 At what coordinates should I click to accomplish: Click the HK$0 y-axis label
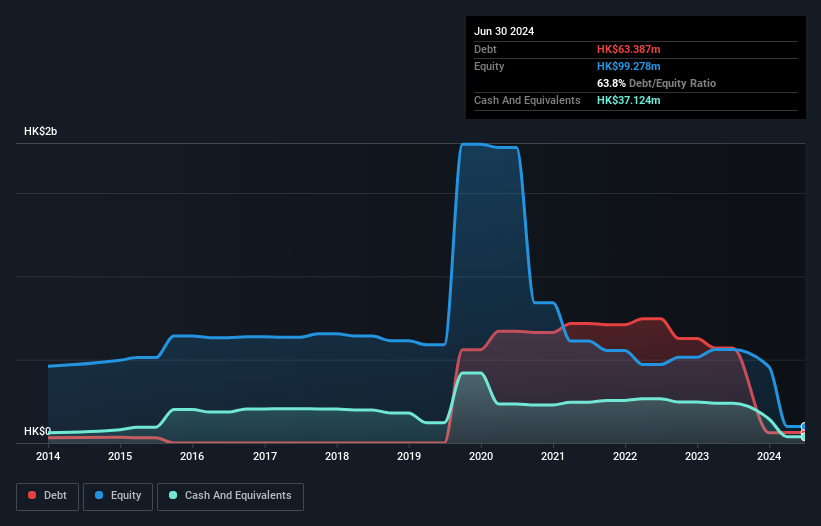tap(37, 431)
